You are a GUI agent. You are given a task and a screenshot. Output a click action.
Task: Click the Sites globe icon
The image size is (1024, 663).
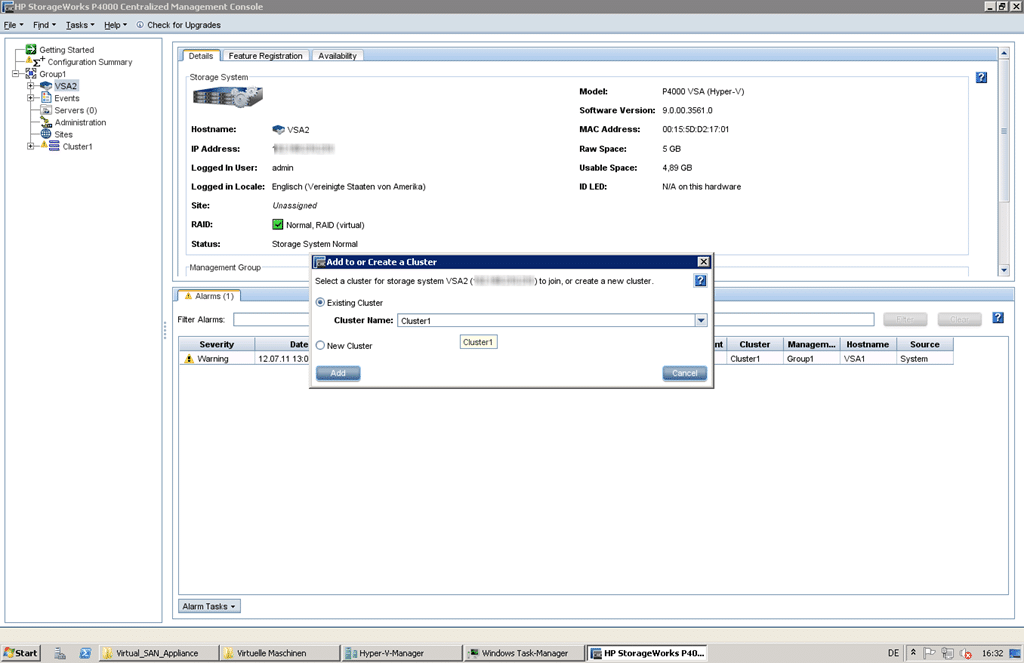(x=46, y=134)
